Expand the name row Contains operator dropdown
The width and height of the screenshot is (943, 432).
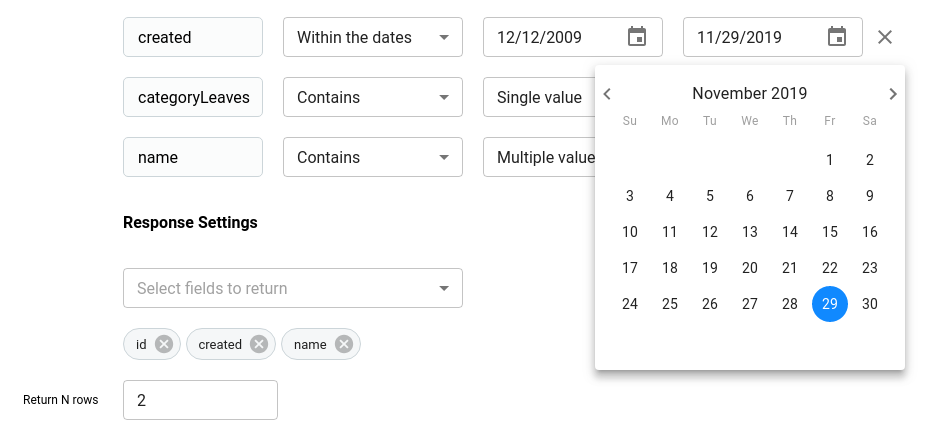point(372,157)
